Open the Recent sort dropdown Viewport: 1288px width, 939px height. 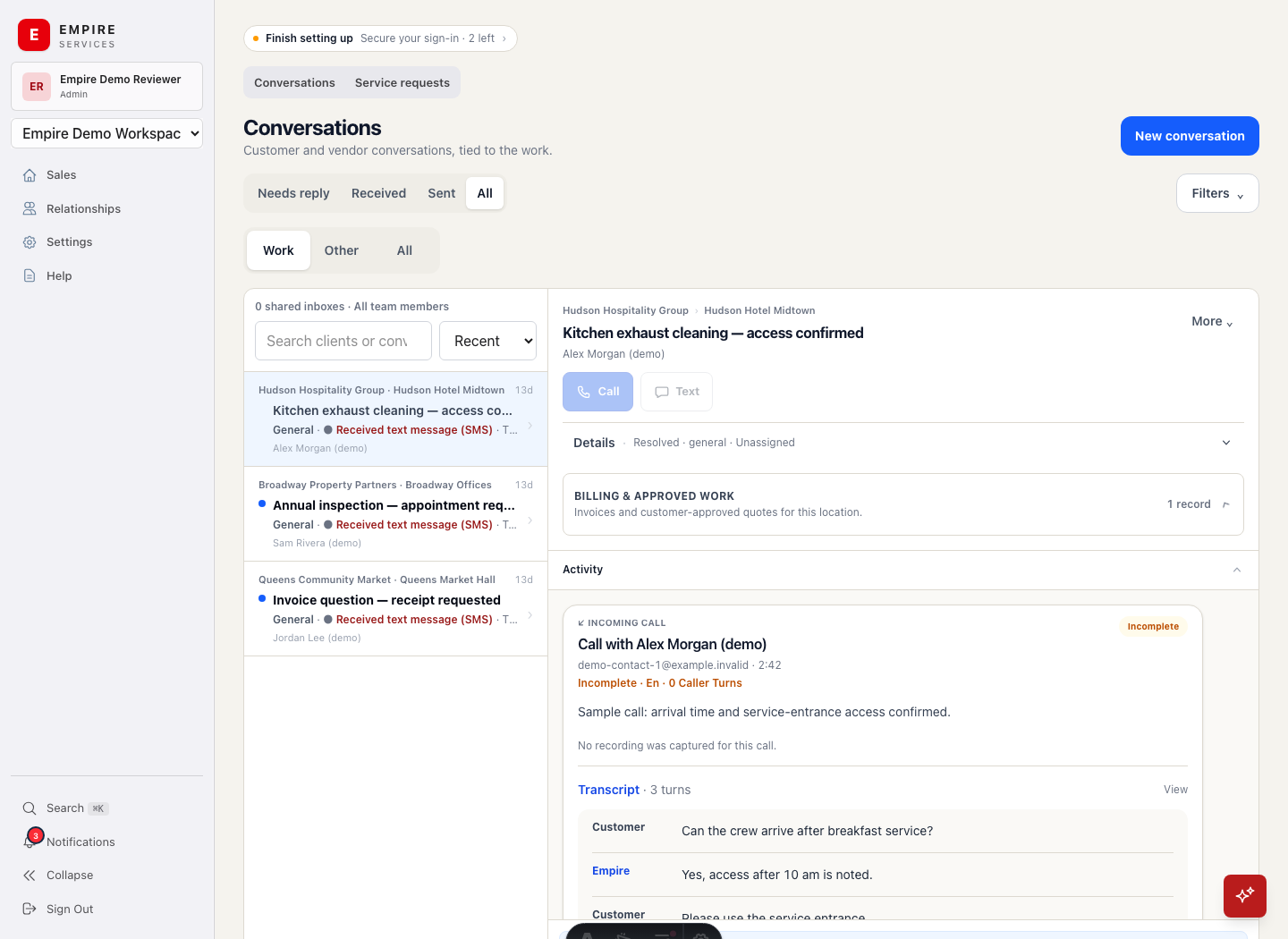[x=488, y=341]
